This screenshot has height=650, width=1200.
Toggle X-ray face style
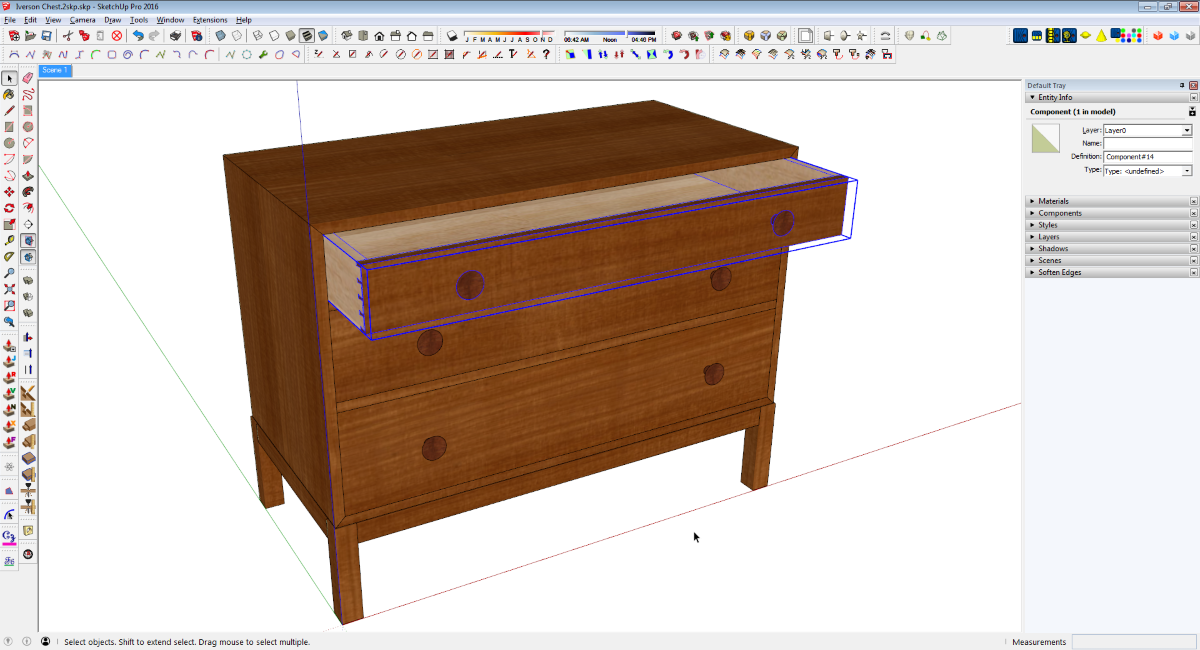pos(220,36)
